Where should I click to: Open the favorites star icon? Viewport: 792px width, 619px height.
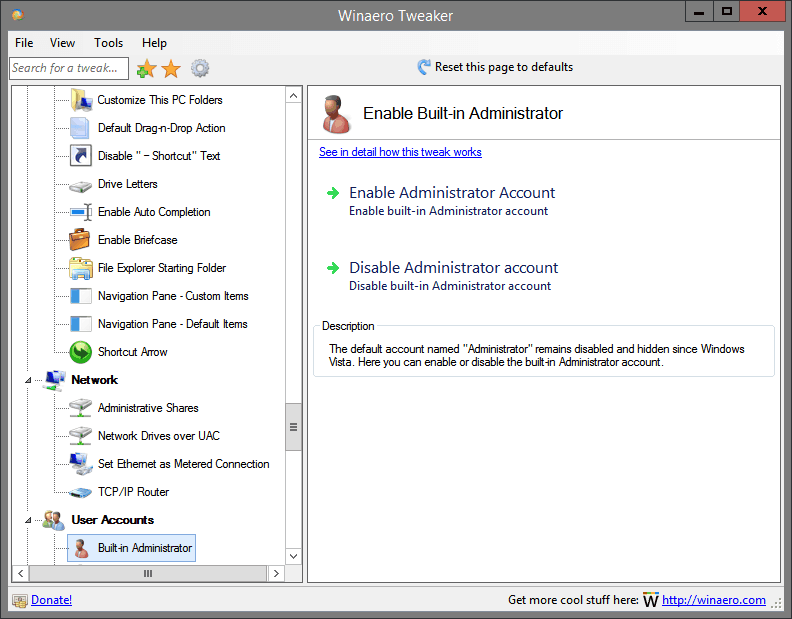[x=171, y=68]
